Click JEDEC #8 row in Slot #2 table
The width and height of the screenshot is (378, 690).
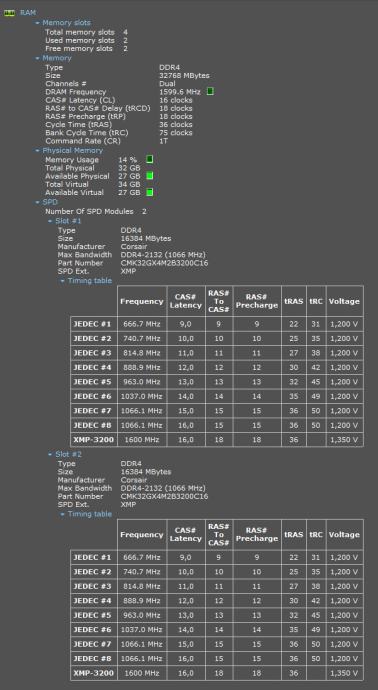[217, 659]
